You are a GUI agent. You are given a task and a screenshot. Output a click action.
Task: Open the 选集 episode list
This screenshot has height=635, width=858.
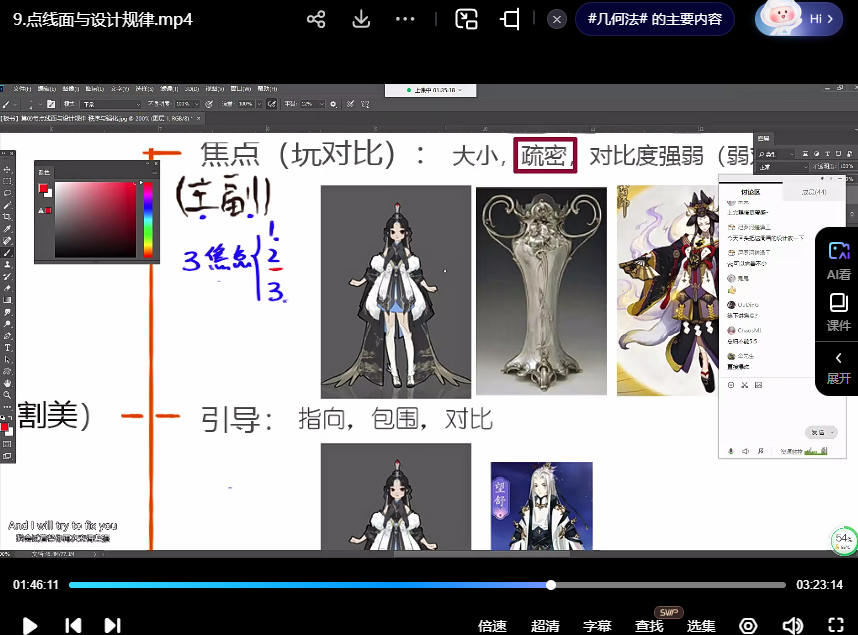click(x=701, y=626)
